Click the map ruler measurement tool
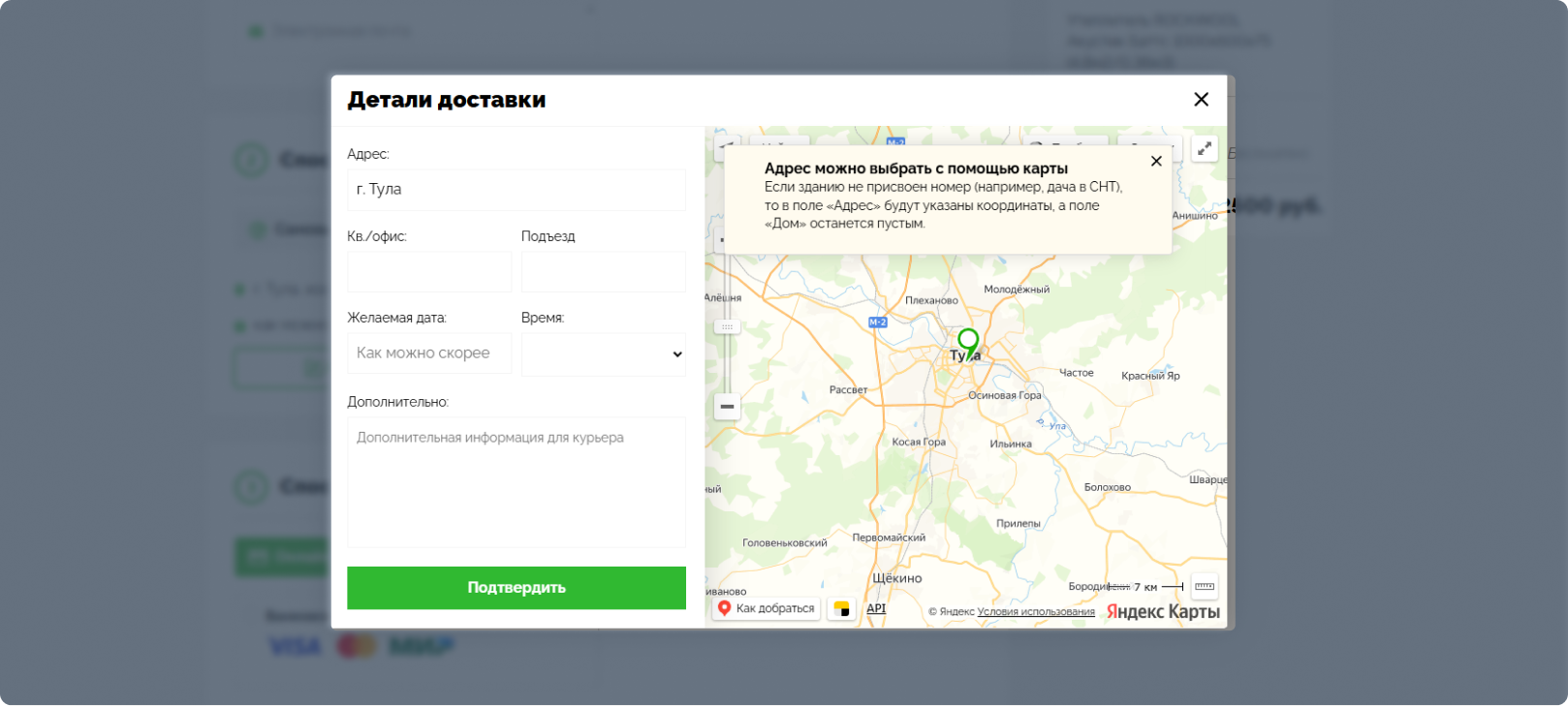The height and width of the screenshot is (706, 1568). click(1204, 586)
